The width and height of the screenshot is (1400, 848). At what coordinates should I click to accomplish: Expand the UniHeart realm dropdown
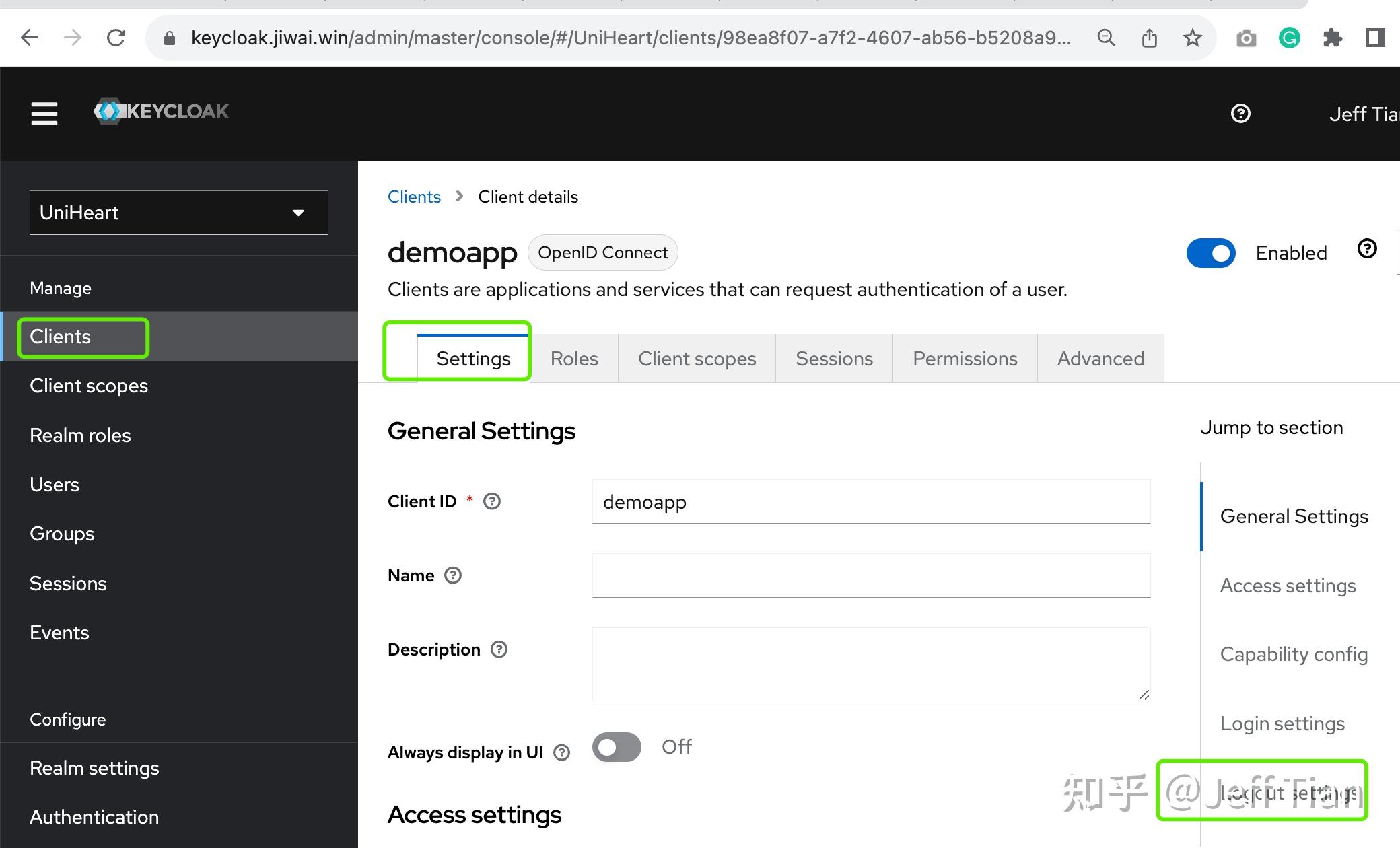click(178, 213)
